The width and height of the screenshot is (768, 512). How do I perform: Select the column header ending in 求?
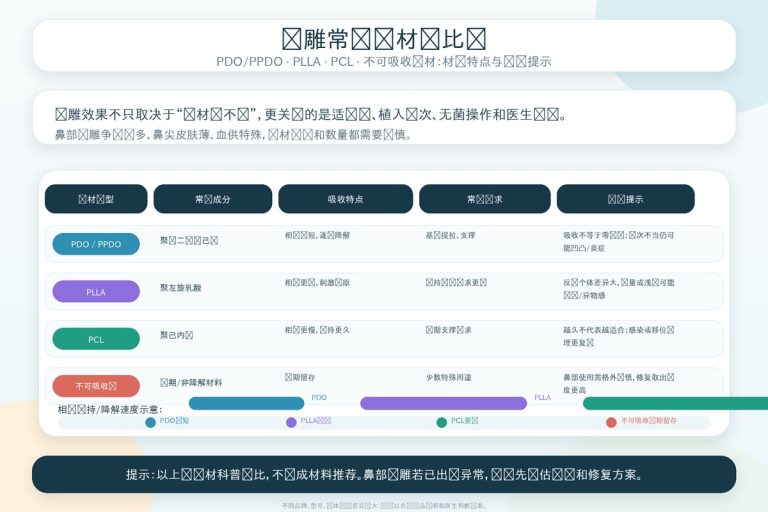[x=484, y=199]
